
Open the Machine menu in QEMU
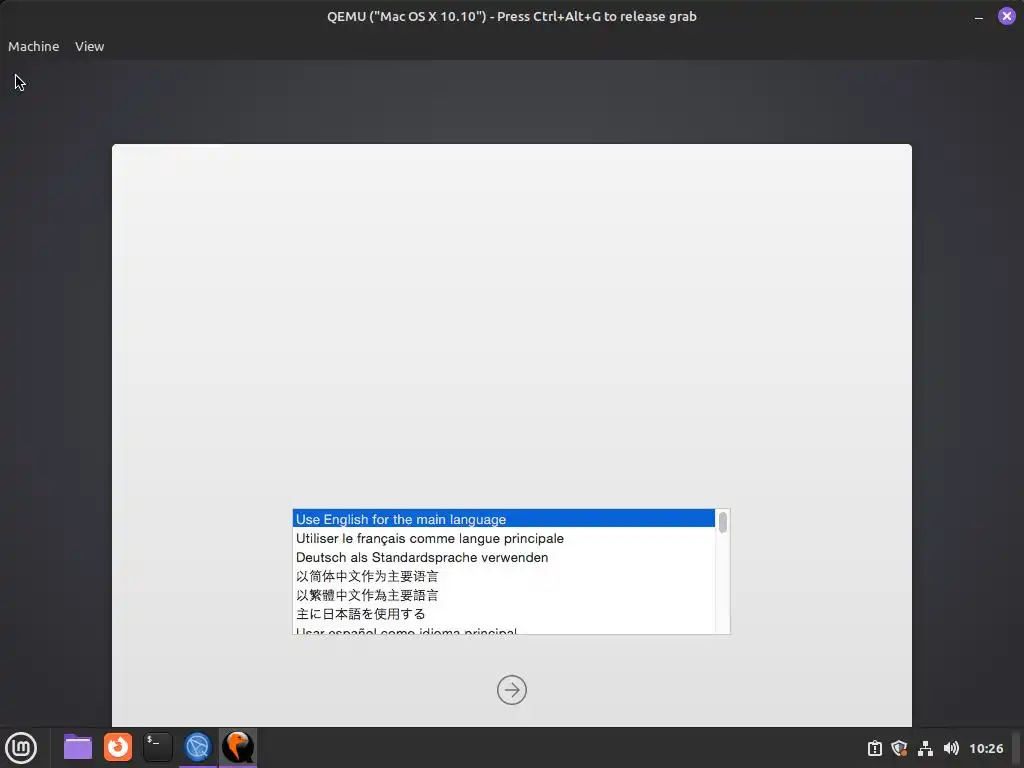pos(33,46)
